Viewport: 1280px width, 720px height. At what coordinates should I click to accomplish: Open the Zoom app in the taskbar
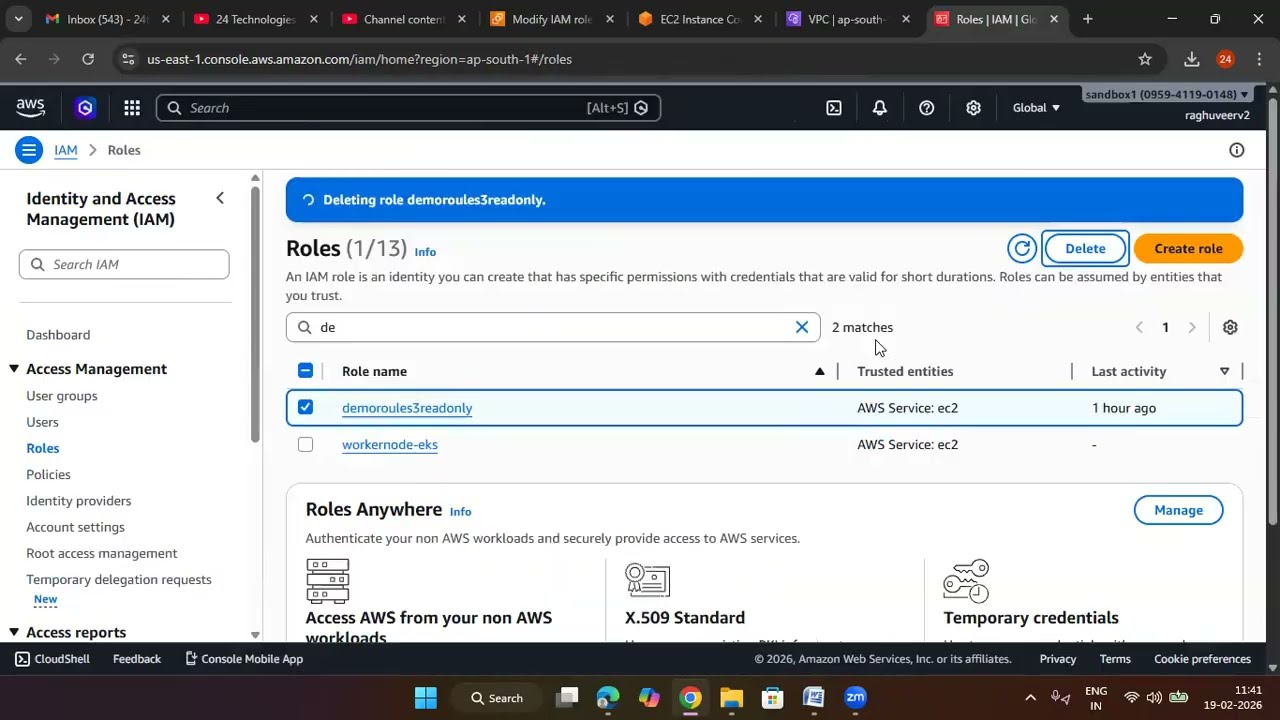click(x=855, y=698)
